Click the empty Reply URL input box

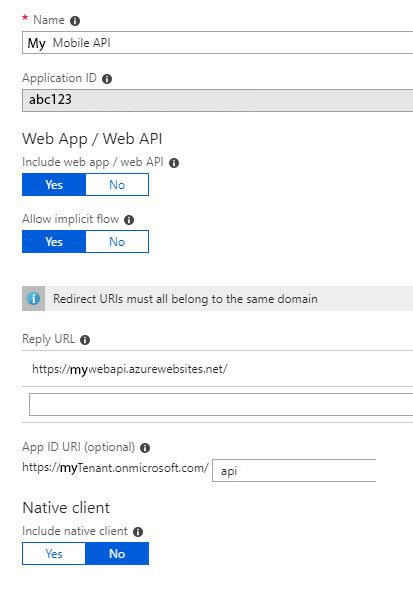pyautogui.click(x=221, y=404)
